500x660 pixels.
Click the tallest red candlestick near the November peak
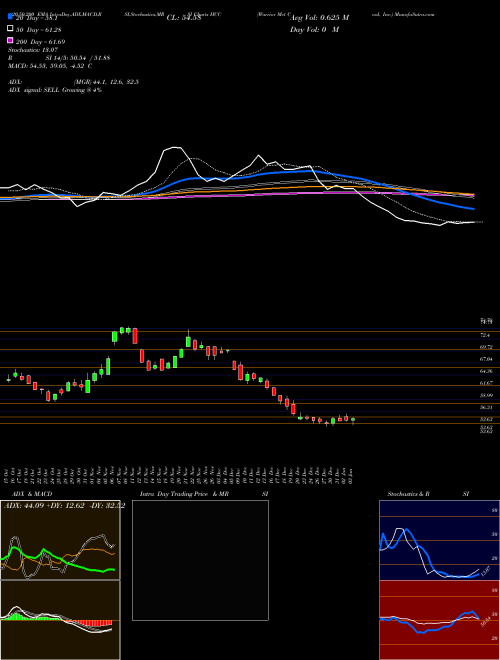[x=135, y=336]
